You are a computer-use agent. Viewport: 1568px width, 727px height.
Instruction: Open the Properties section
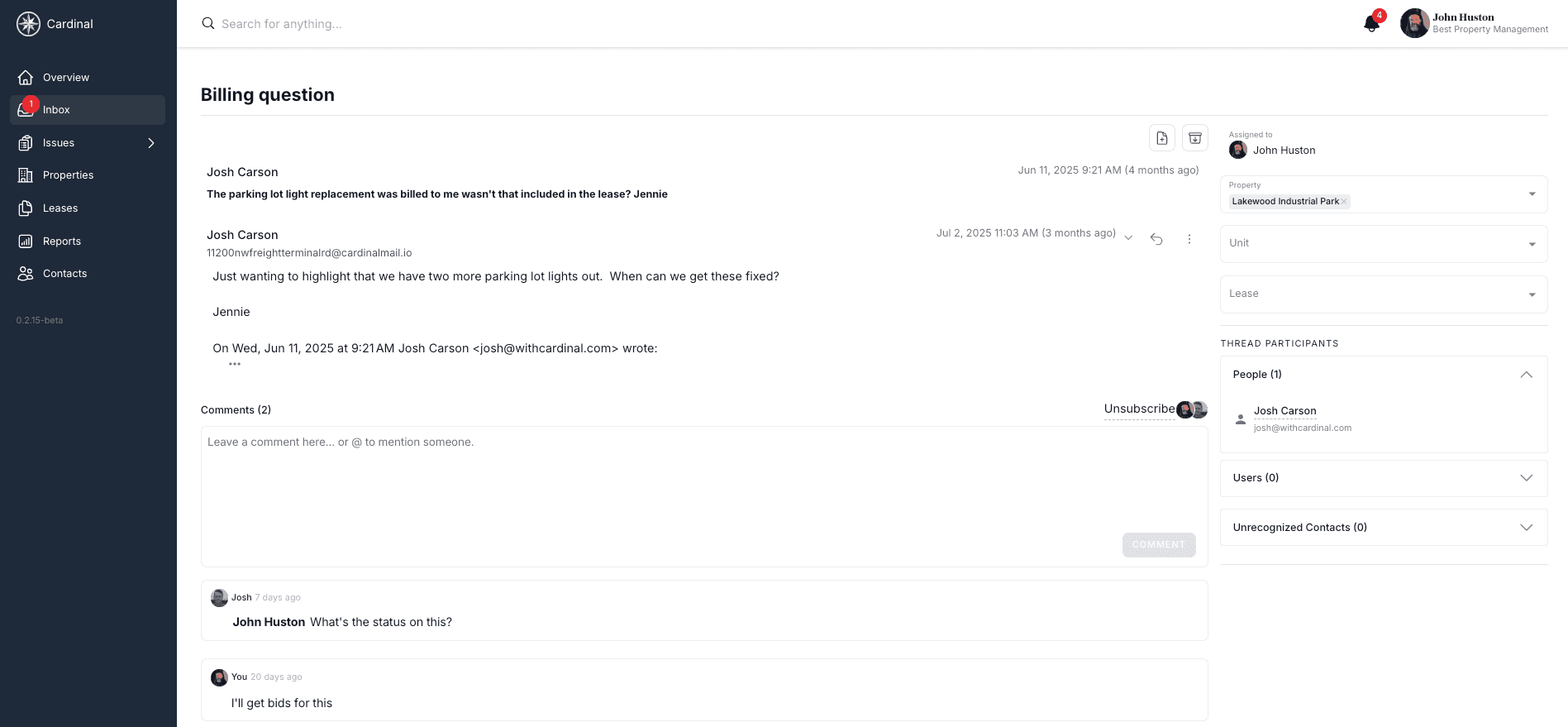click(68, 175)
